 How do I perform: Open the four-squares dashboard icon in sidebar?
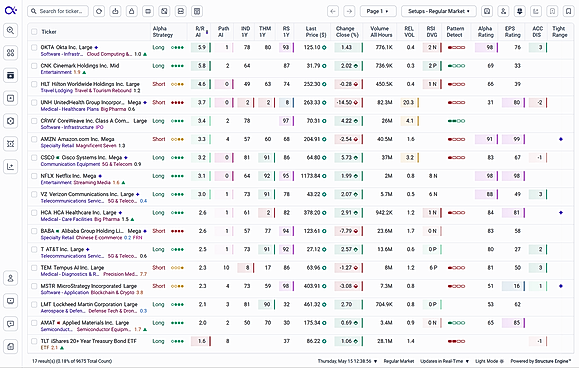11,53
